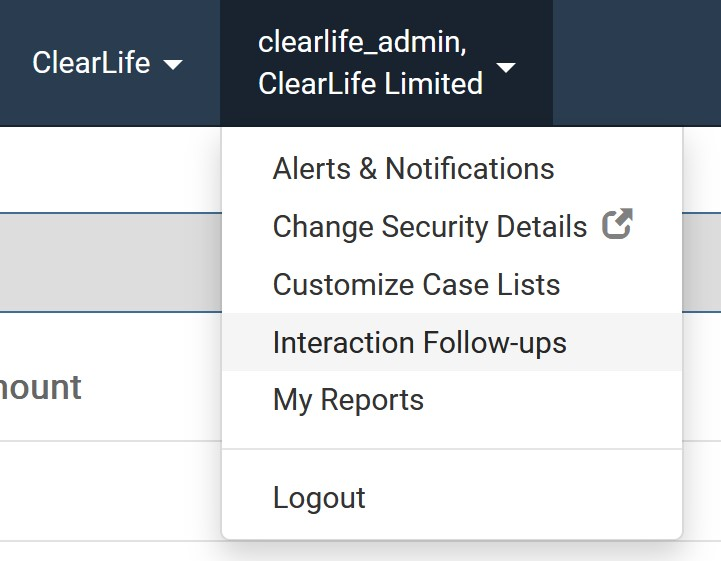
Task: Click the white page area above the gray header
Action: coord(110,170)
